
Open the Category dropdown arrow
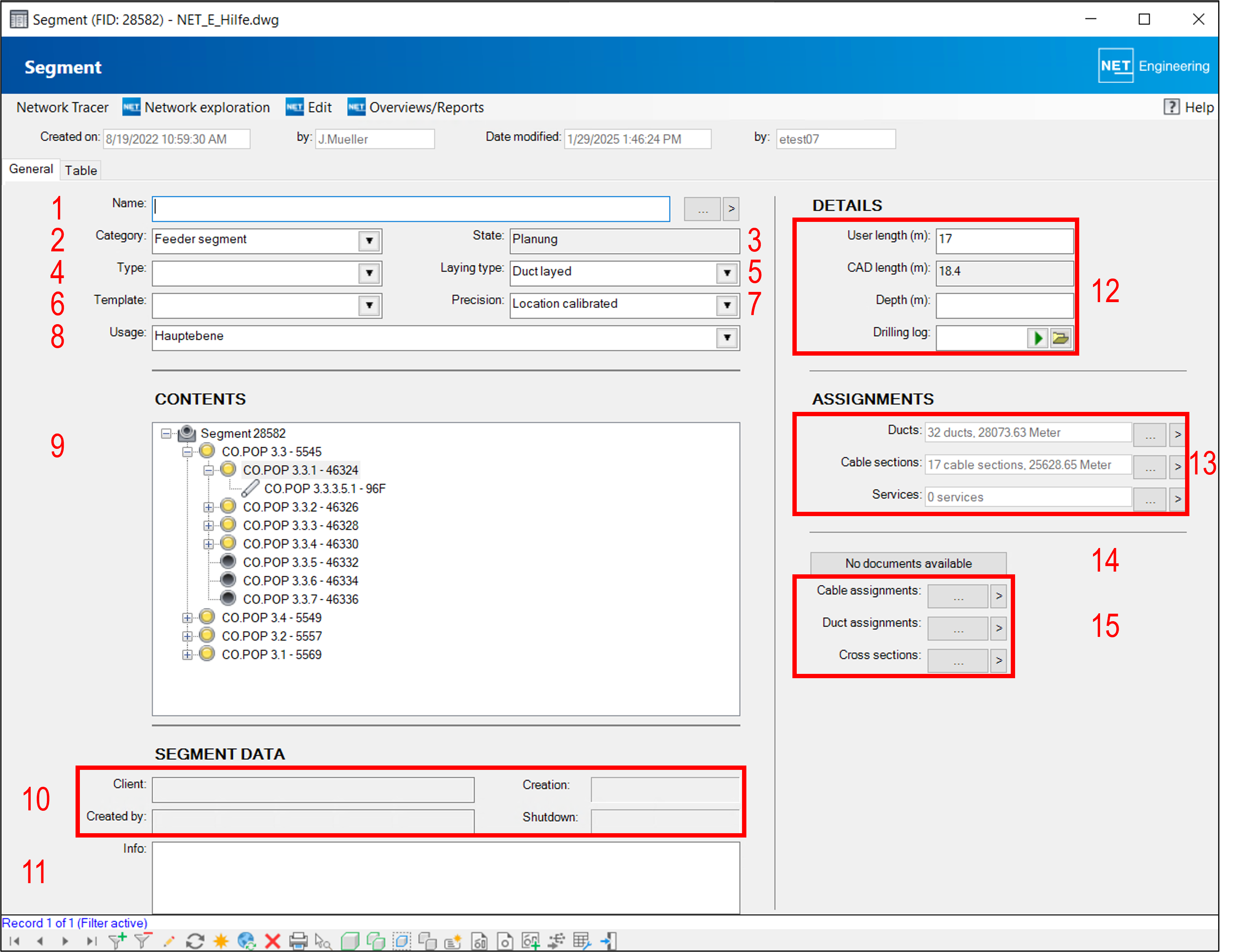pos(369,241)
